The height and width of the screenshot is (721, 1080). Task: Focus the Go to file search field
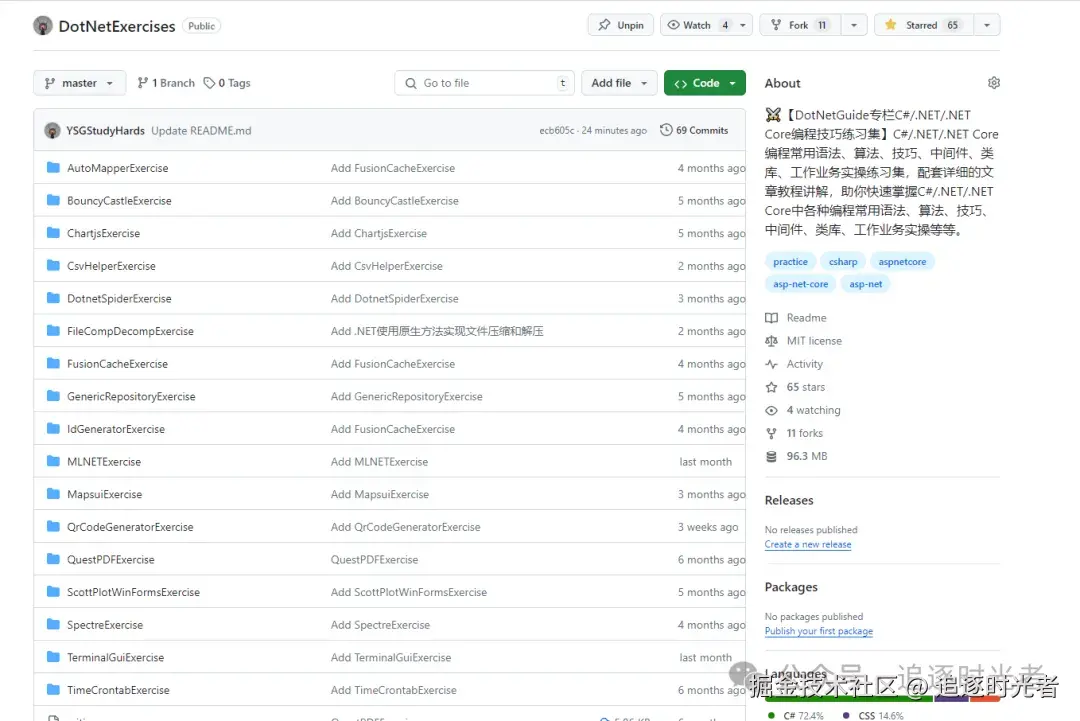point(484,83)
